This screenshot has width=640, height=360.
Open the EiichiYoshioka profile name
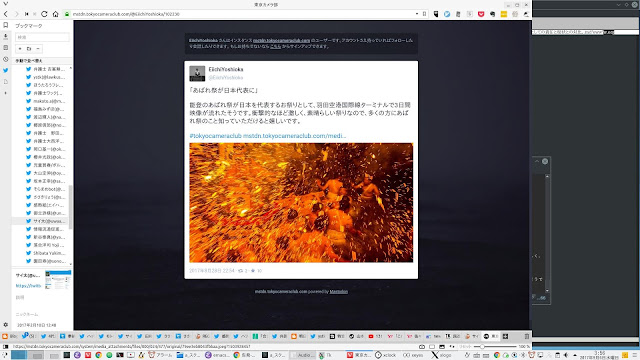pos(226,69)
